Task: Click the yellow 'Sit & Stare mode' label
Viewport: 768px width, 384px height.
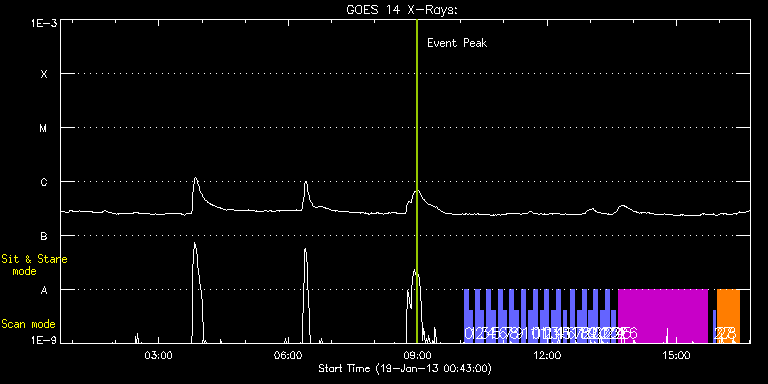Action: click(x=34, y=265)
